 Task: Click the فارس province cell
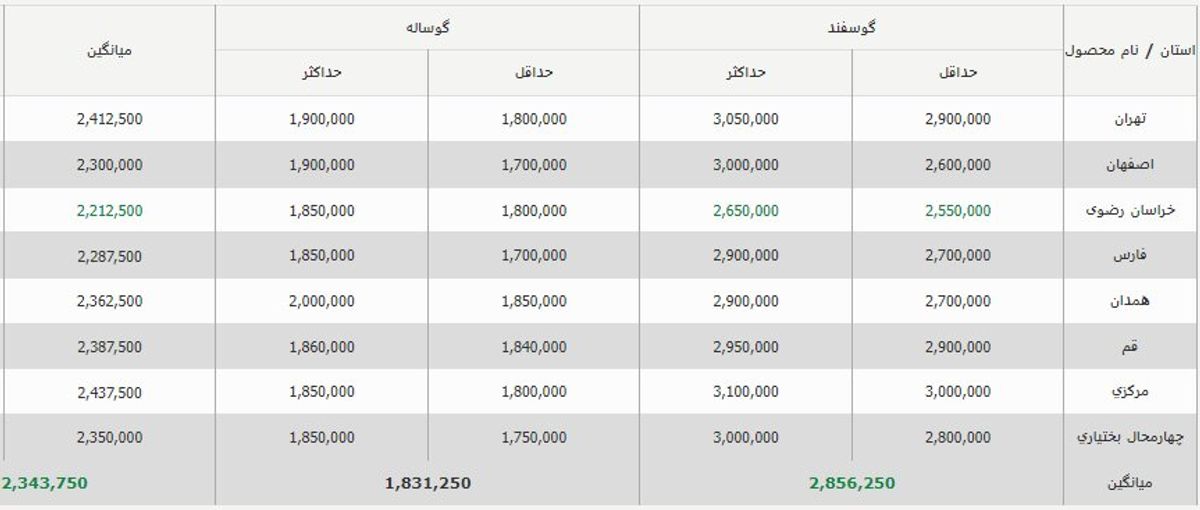tap(1130, 256)
